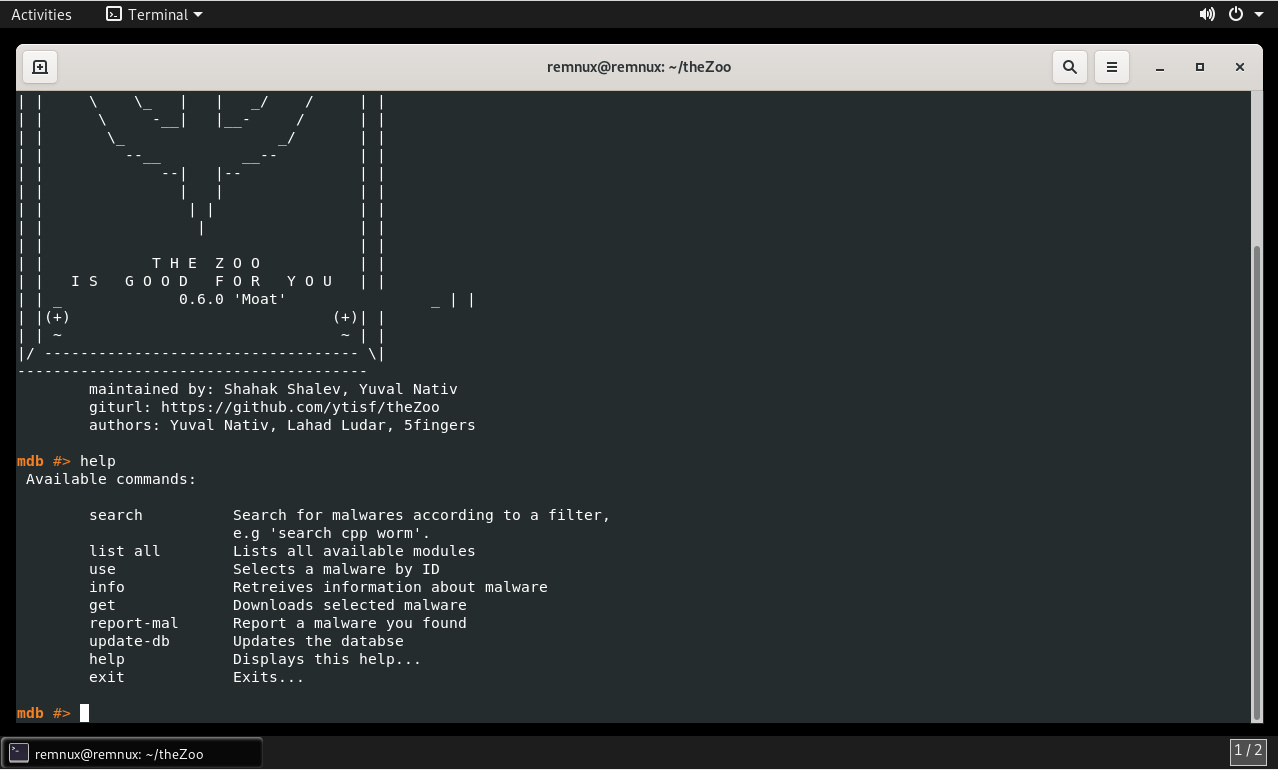The height and width of the screenshot is (770, 1278).
Task: Click the 'update-db' command text
Action: (x=129, y=641)
